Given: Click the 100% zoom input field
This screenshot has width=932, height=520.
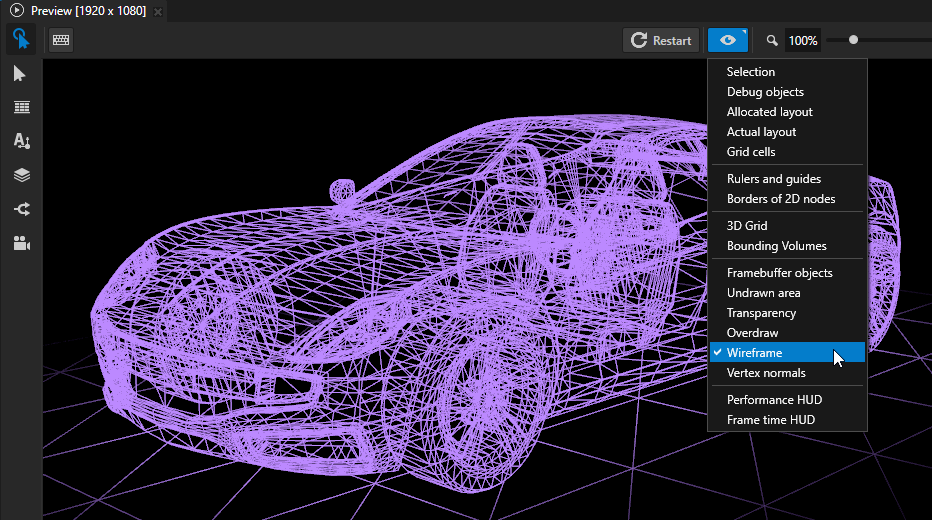Looking at the screenshot, I should click(802, 41).
